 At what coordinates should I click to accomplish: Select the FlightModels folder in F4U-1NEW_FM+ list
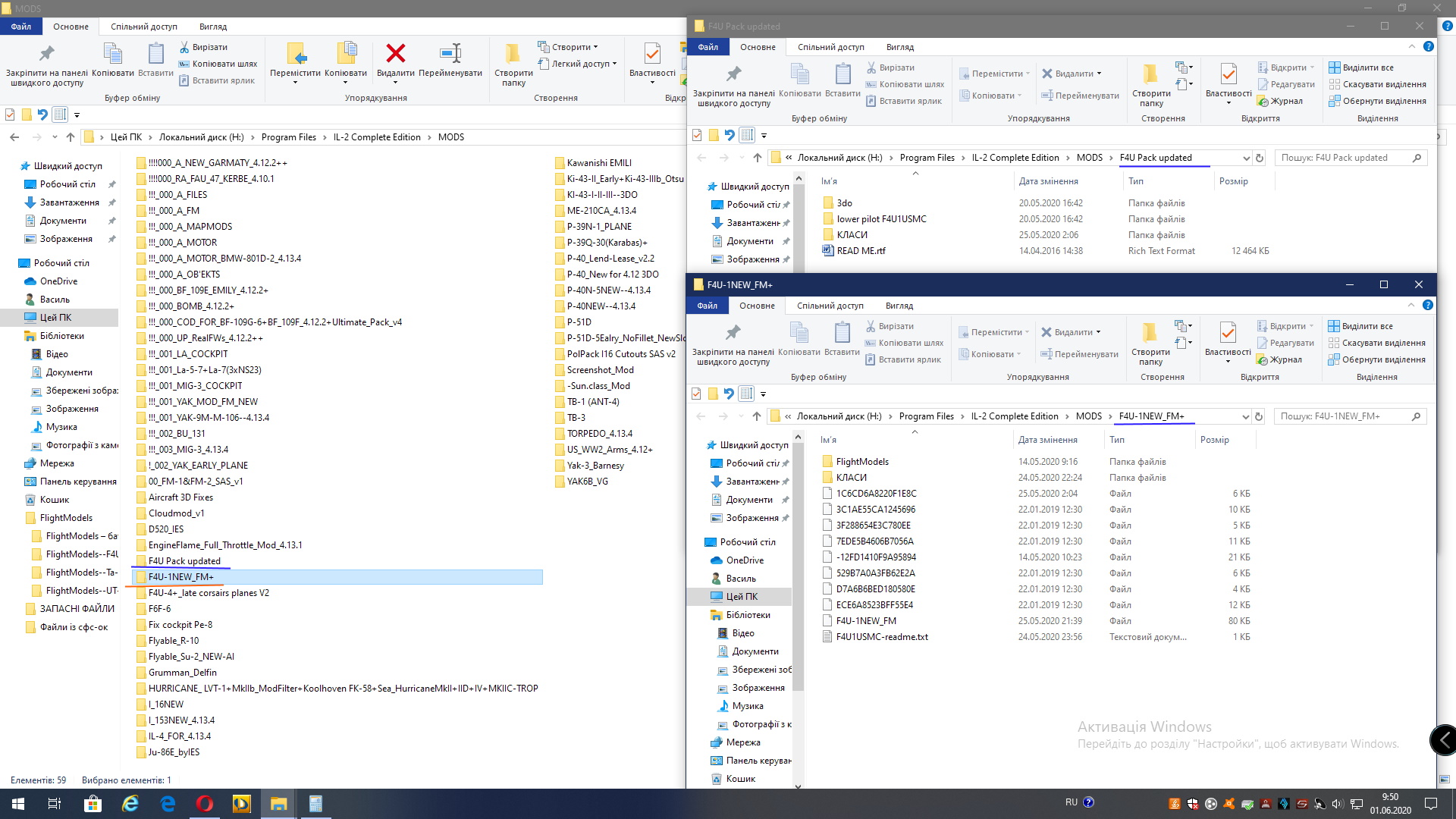point(862,462)
